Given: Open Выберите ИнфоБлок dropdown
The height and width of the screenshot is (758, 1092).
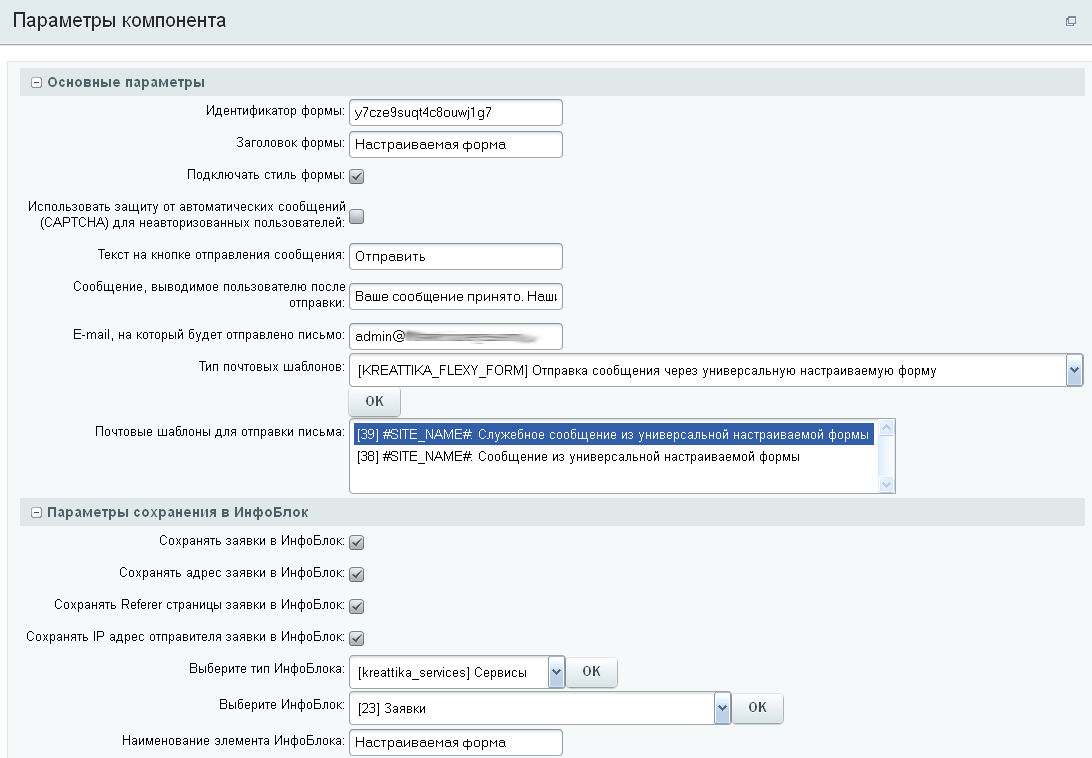Looking at the screenshot, I should pyautogui.click(x=722, y=709).
